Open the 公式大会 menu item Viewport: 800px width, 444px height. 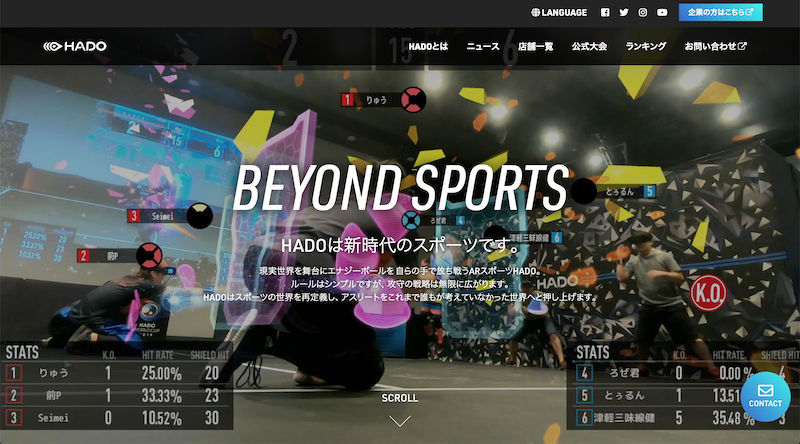pyautogui.click(x=589, y=46)
